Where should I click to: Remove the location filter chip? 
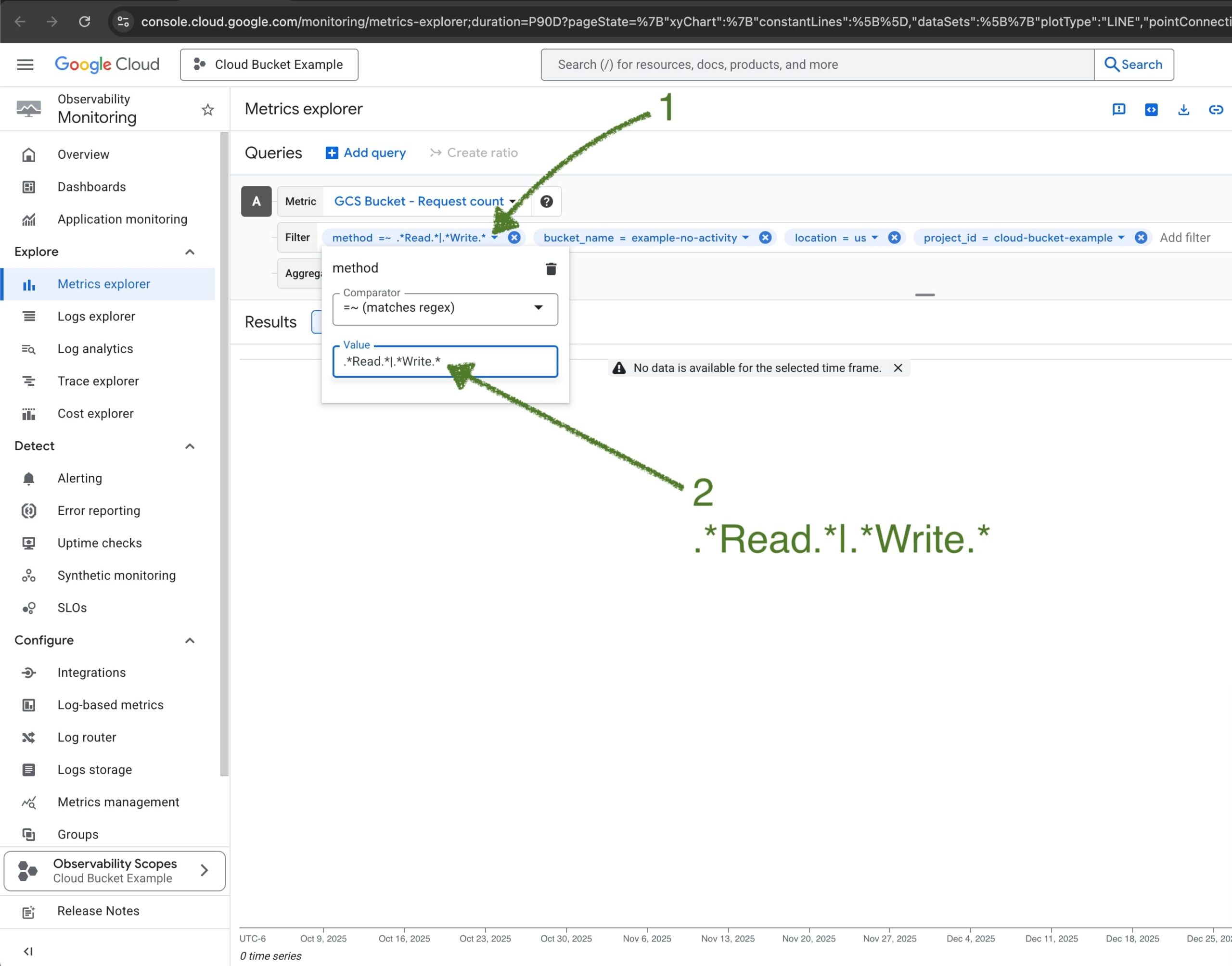point(894,238)
